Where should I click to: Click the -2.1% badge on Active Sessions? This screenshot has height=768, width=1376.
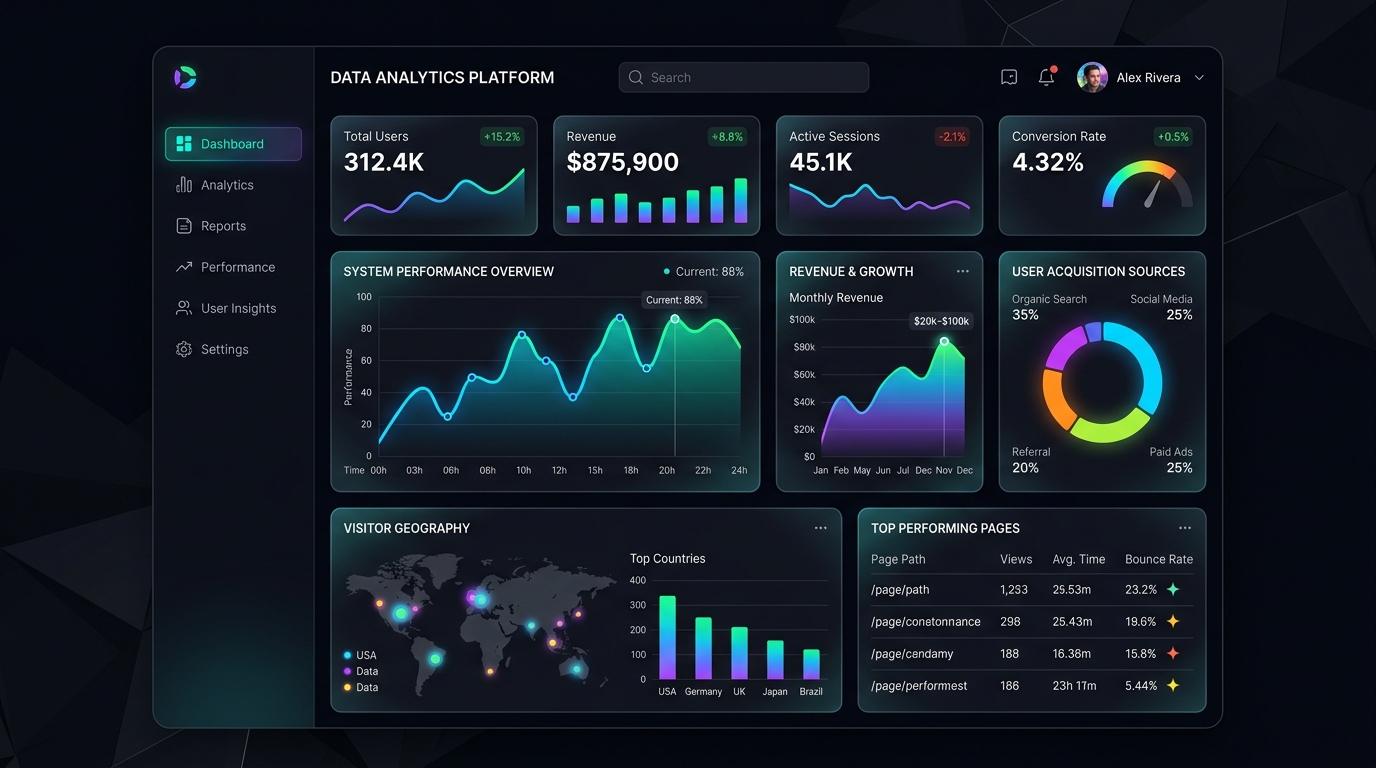pyautogui.click(x=951, y=137)
